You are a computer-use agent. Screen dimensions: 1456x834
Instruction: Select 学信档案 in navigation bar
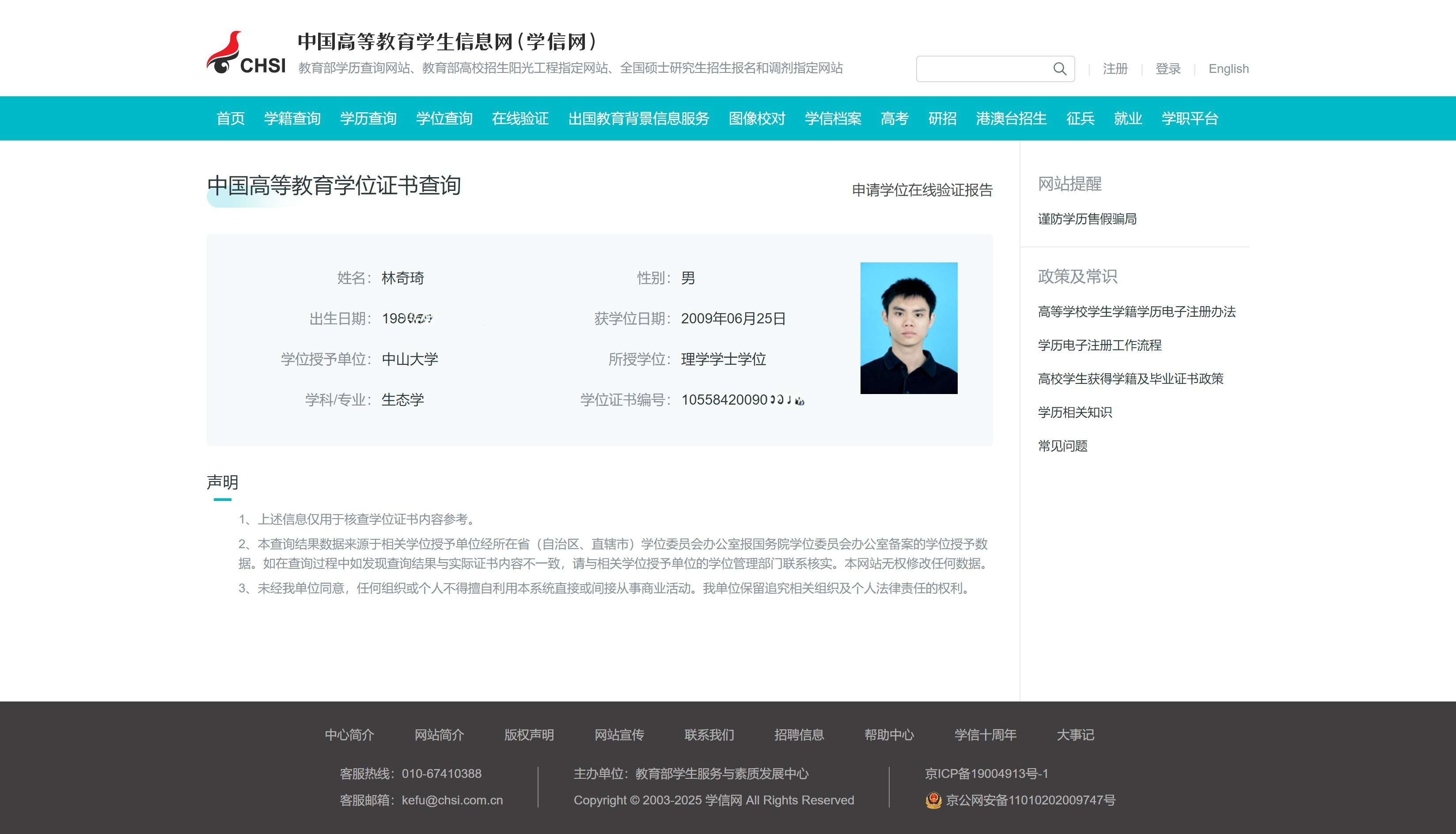point(832,118)
